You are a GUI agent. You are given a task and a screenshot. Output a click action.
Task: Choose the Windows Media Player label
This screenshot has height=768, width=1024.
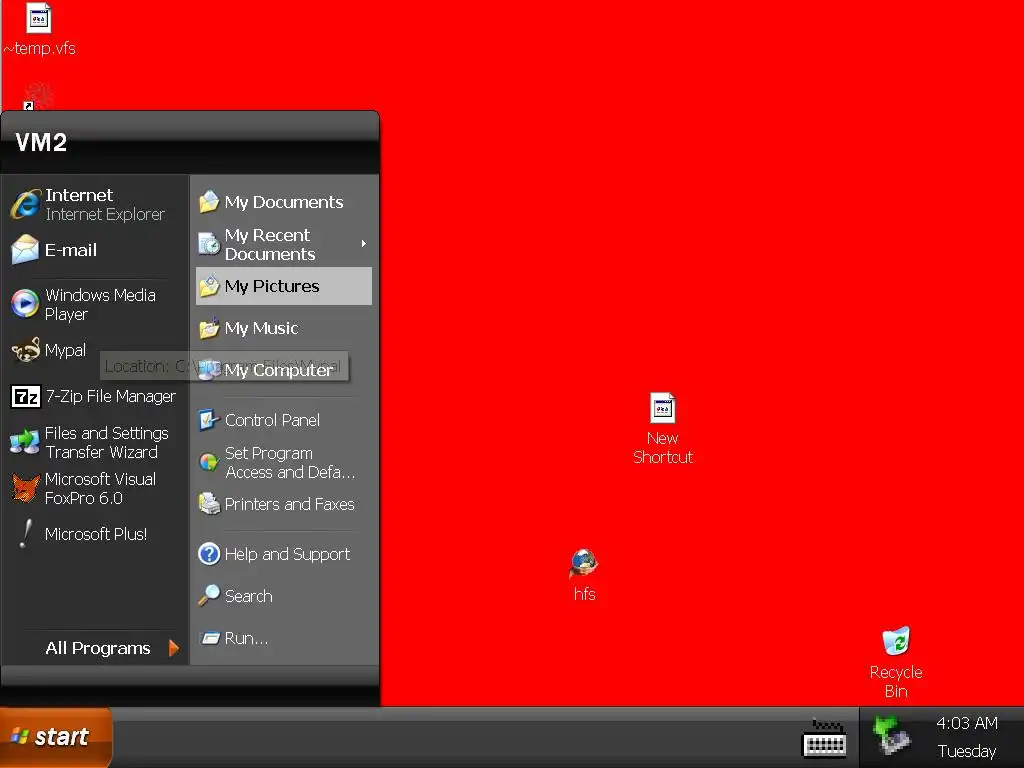[100, 304]
